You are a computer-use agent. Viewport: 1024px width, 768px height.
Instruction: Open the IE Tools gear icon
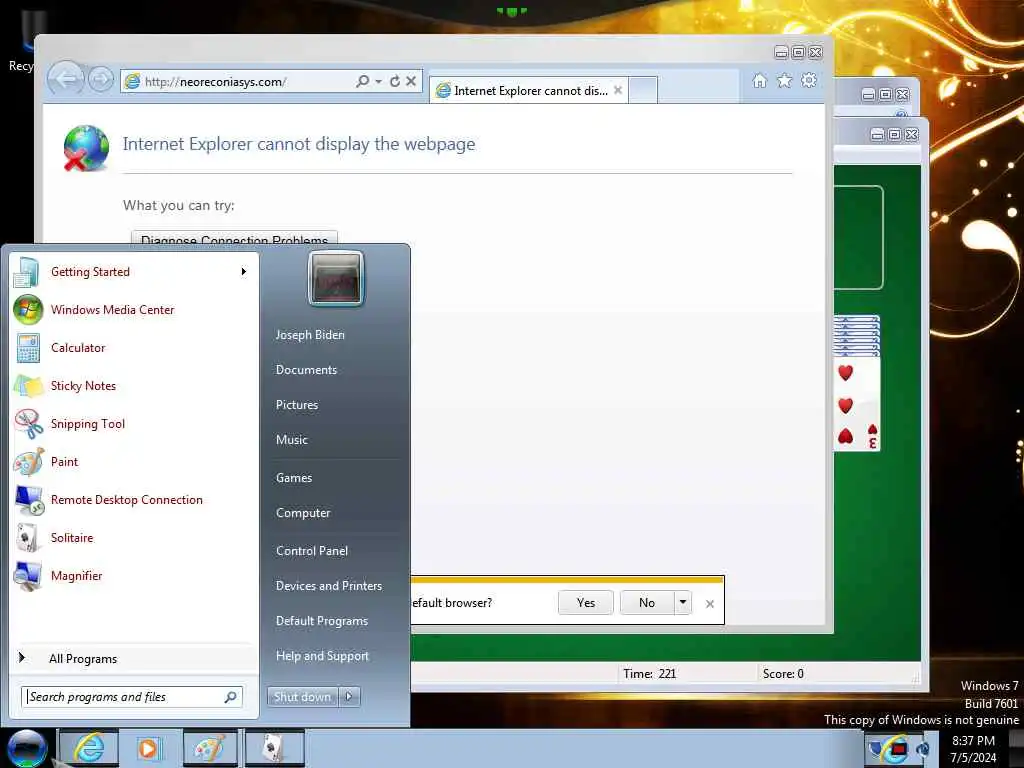[808, 80]
